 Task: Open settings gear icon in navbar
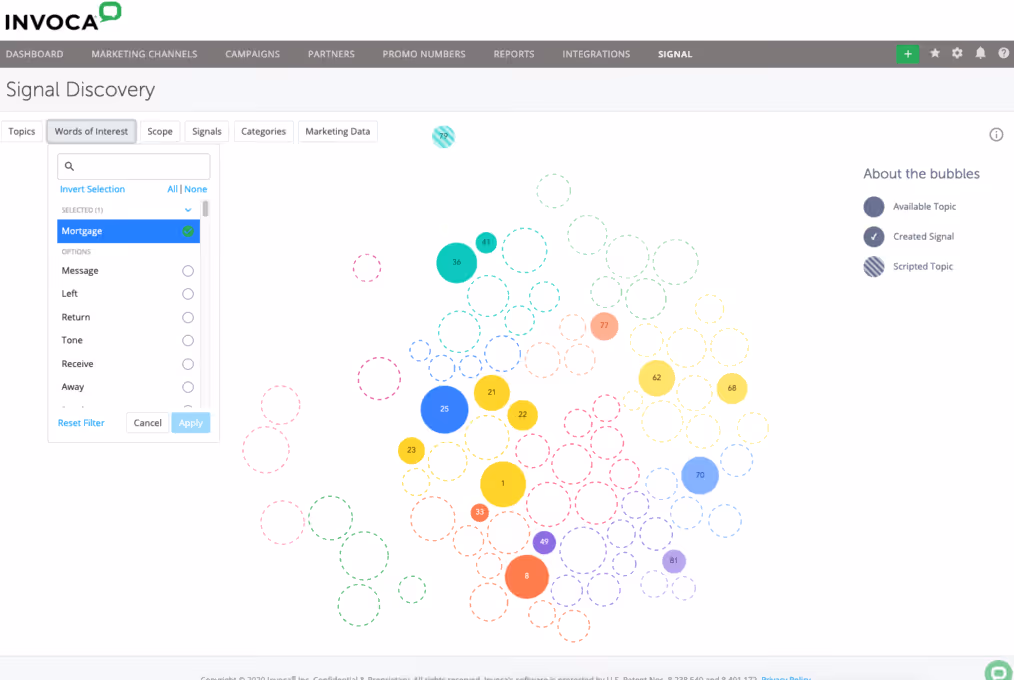tap(957, 54)
